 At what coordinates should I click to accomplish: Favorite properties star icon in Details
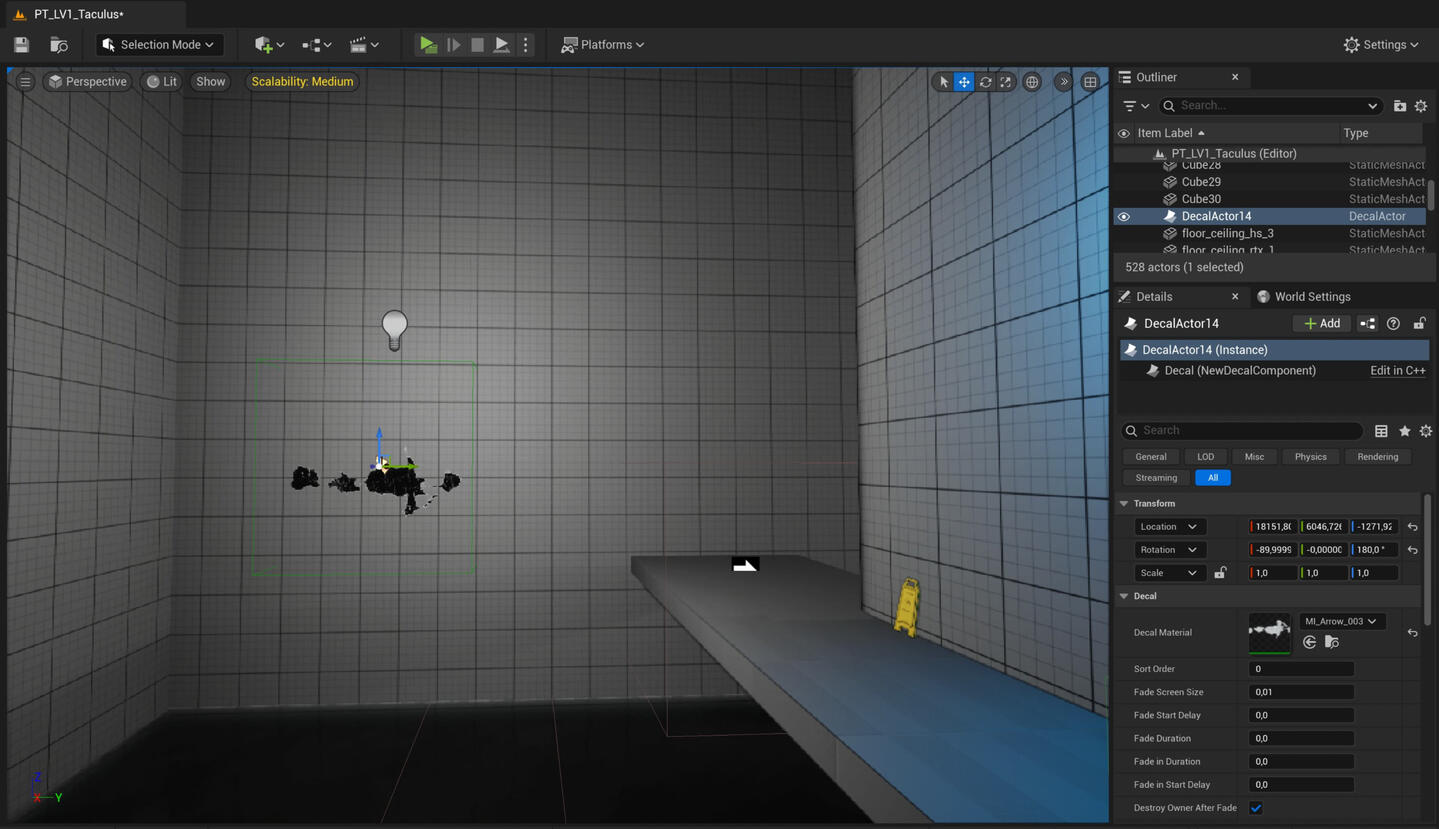[1404, 431]
